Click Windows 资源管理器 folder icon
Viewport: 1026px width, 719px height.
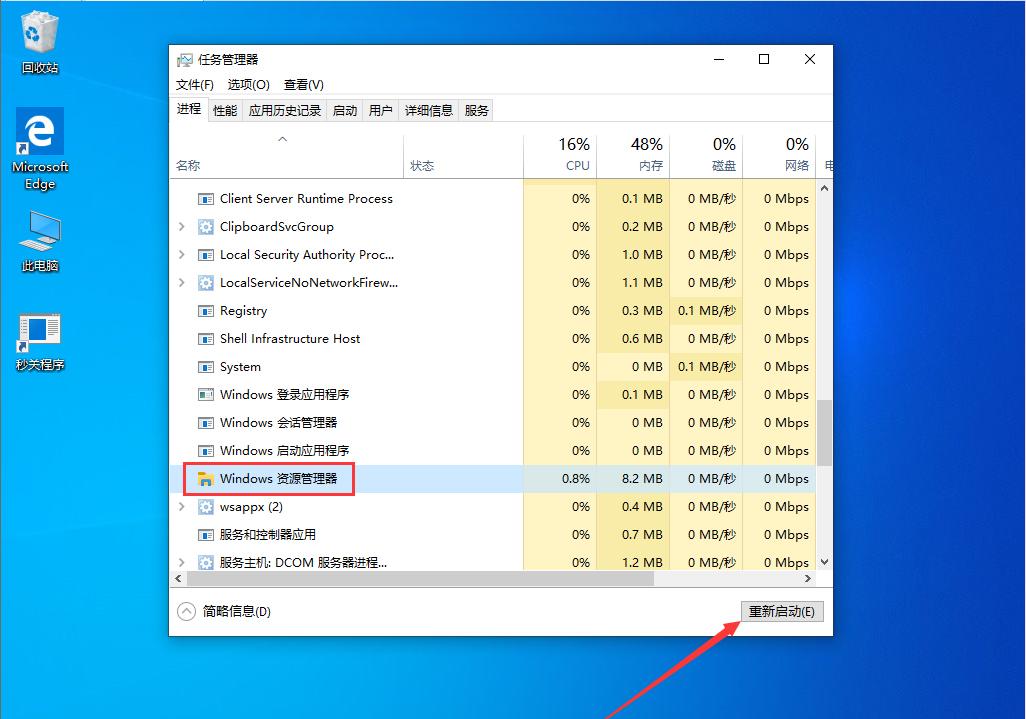pyautogui.click(x=205, y=480)
